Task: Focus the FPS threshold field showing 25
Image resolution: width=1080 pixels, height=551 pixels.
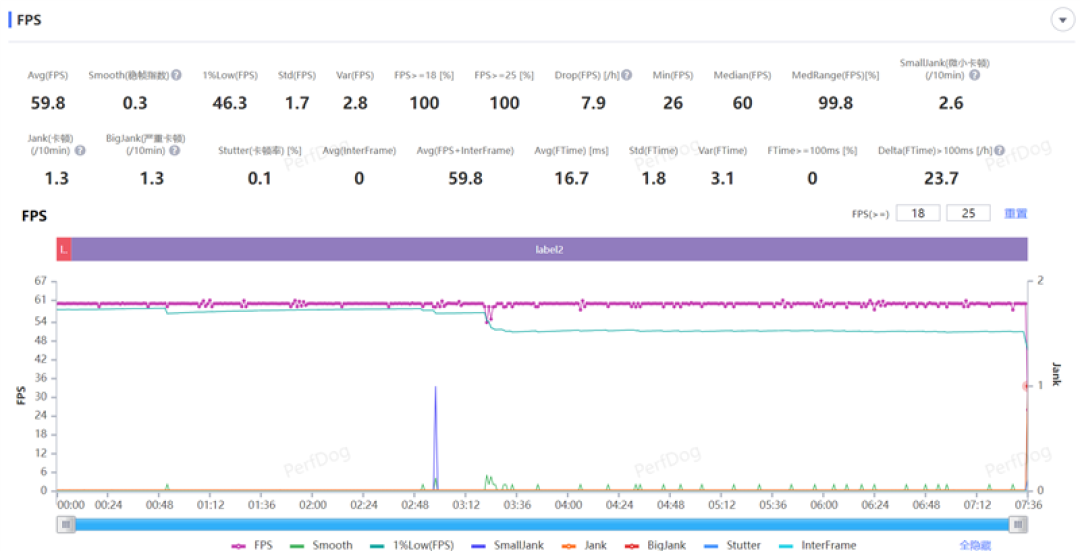Action: [968, 214]
